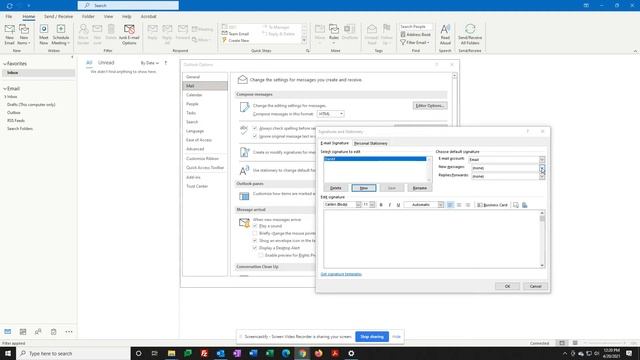The image size is (640, 360).
Task: Open the File menu tab
Action: click(9, 16)
